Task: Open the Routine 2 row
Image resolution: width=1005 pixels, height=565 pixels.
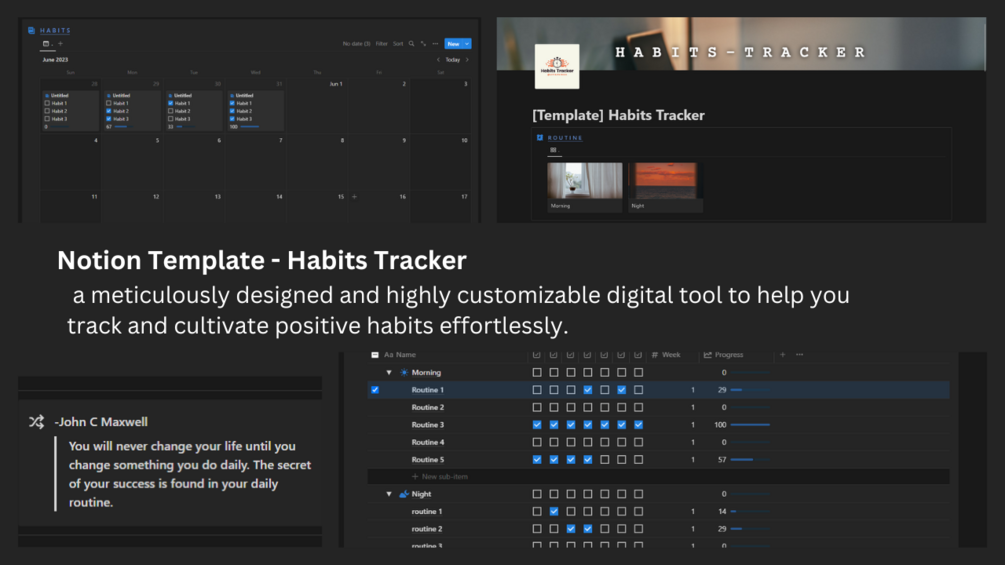Action: (x=428, y=407)
